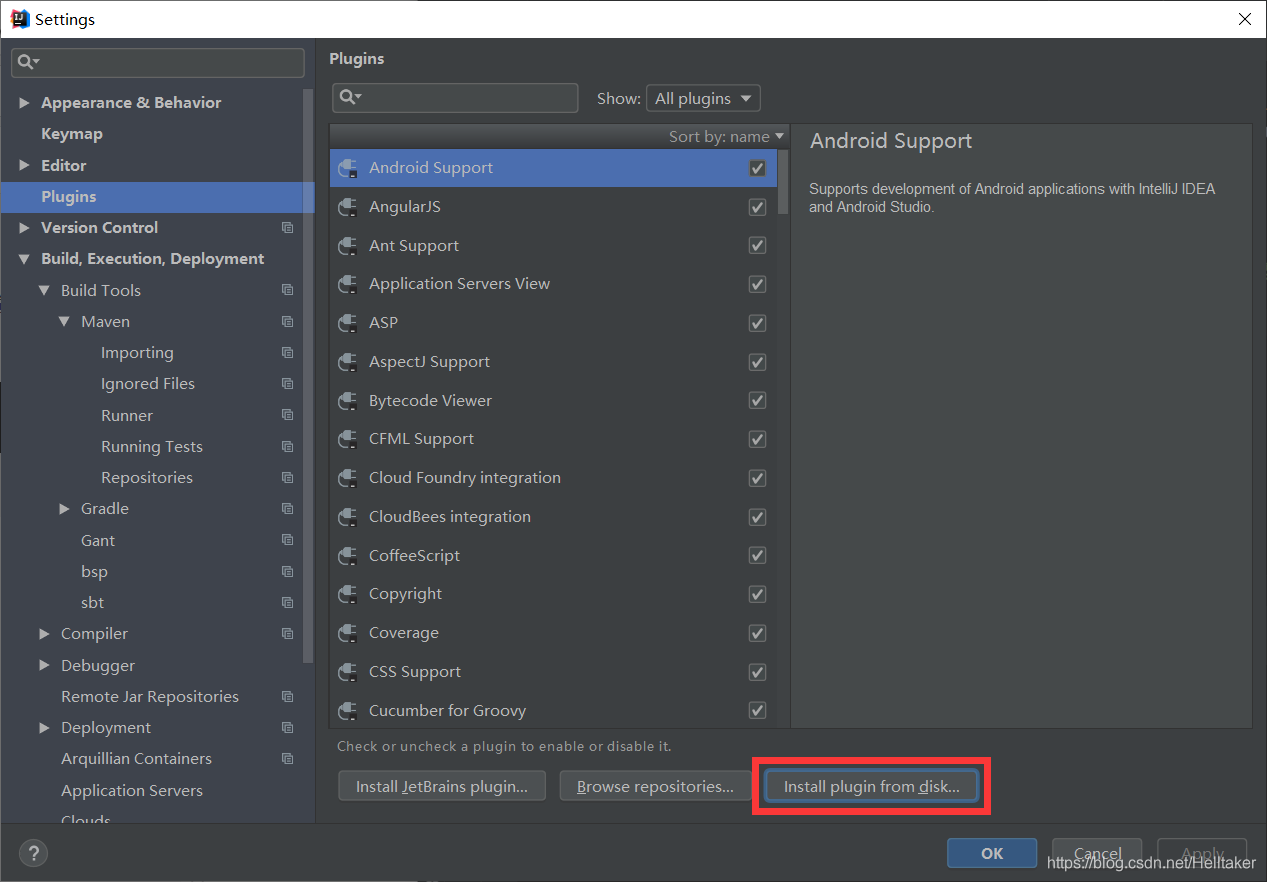1267x882 pixels.
Task: Click the Application Servers View plugin icon
Action: pos(348,284)
